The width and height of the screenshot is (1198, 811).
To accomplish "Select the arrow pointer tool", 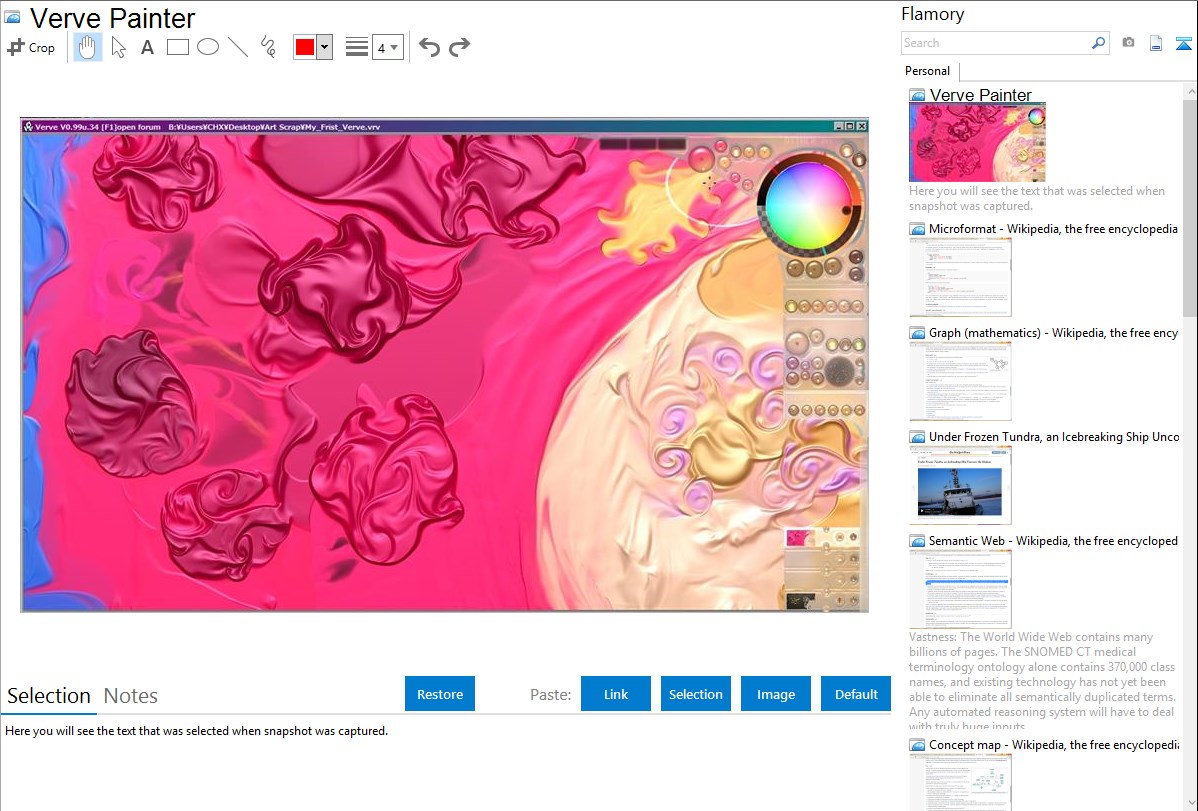I will (118, 47).
